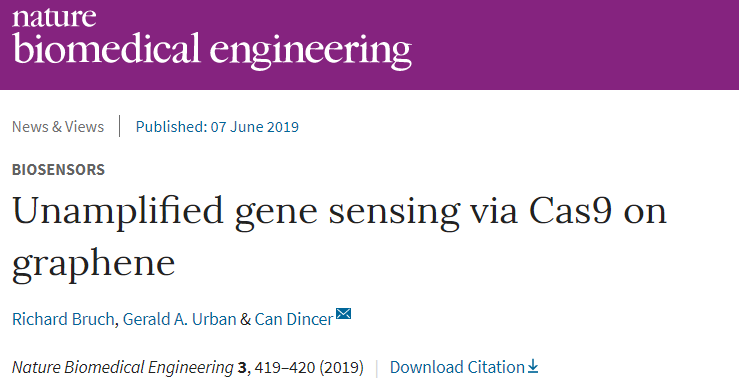
Task: Click the page range 419–420 in citation
Action: click(285, 367)
